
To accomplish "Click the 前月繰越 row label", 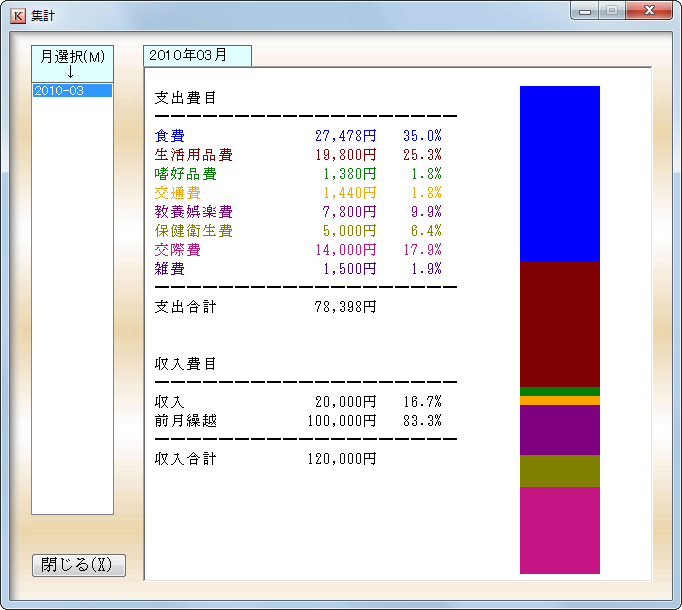I will point(186,421).
